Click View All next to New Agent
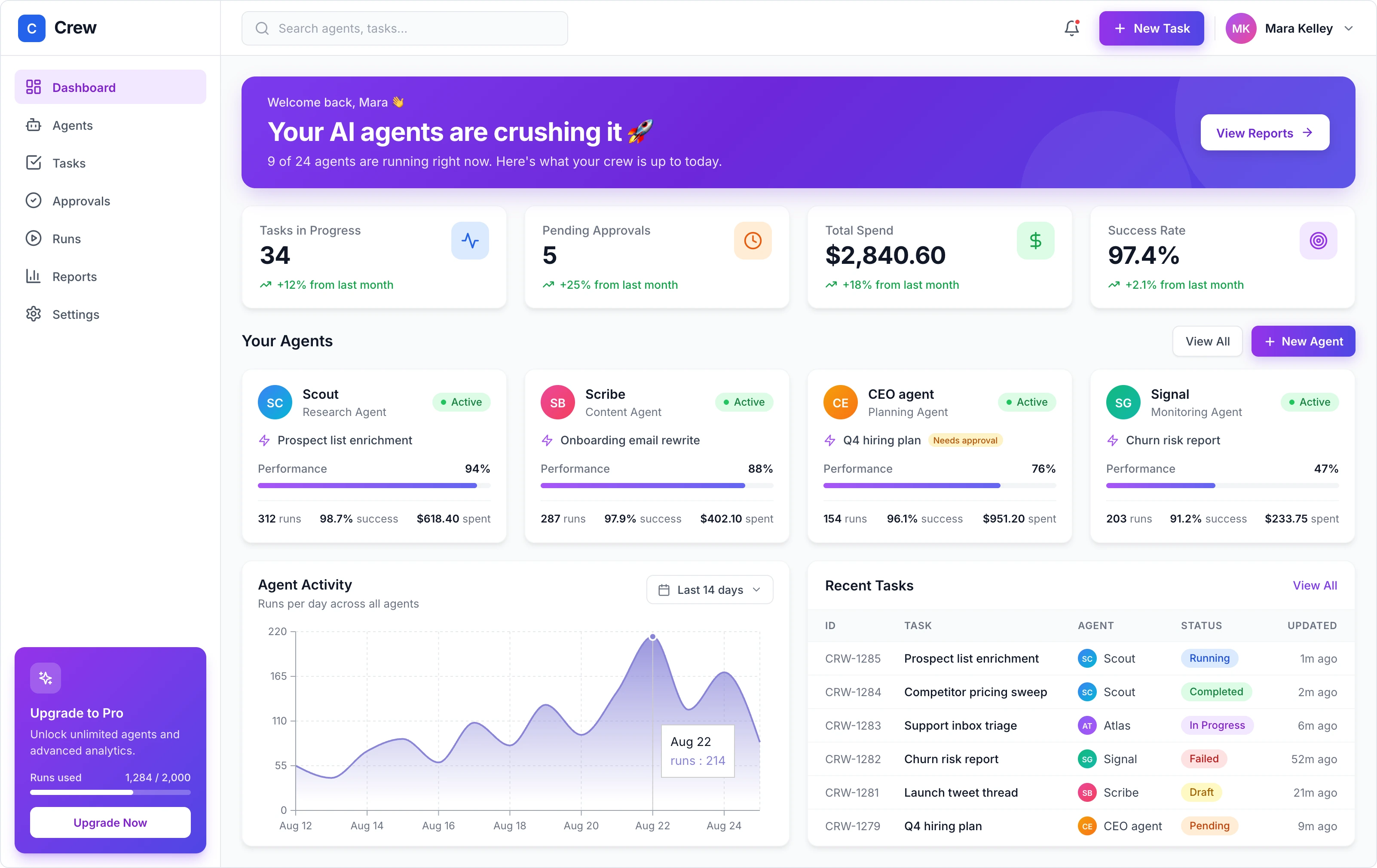1377x868 pixels. [1207, 341]
